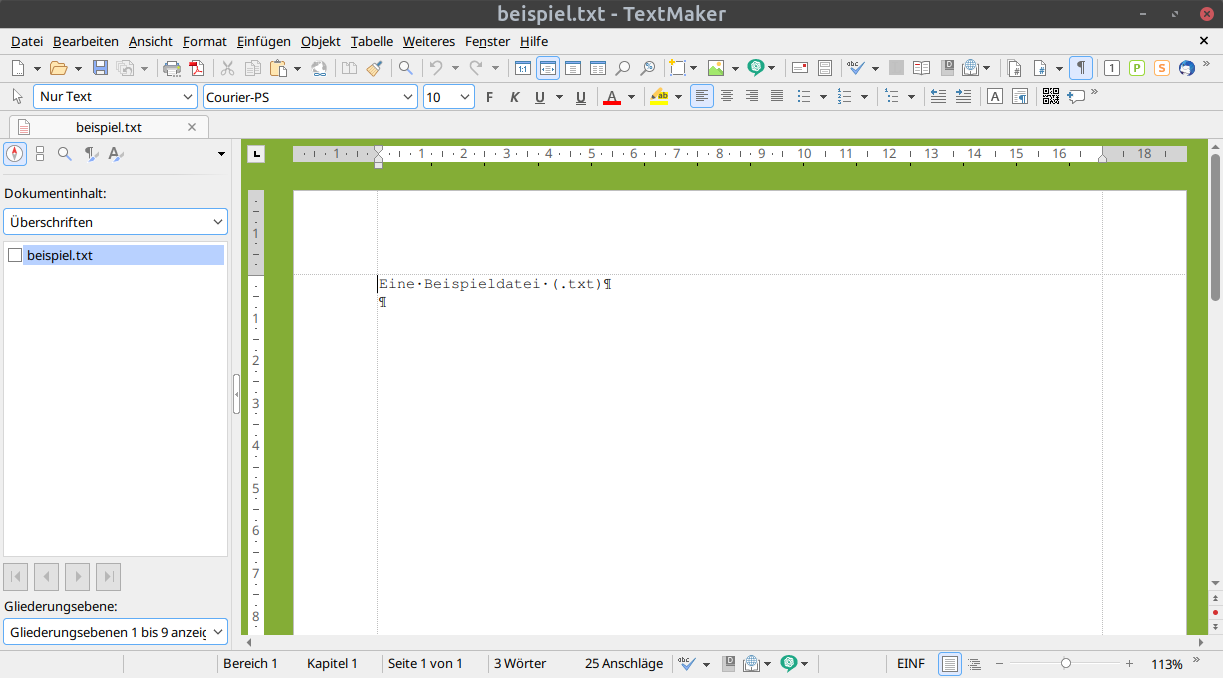The height and width of the screenshot is (678, 1223).
Task: Click the Undo arrow icon
Action: click(x=436, y=68)
